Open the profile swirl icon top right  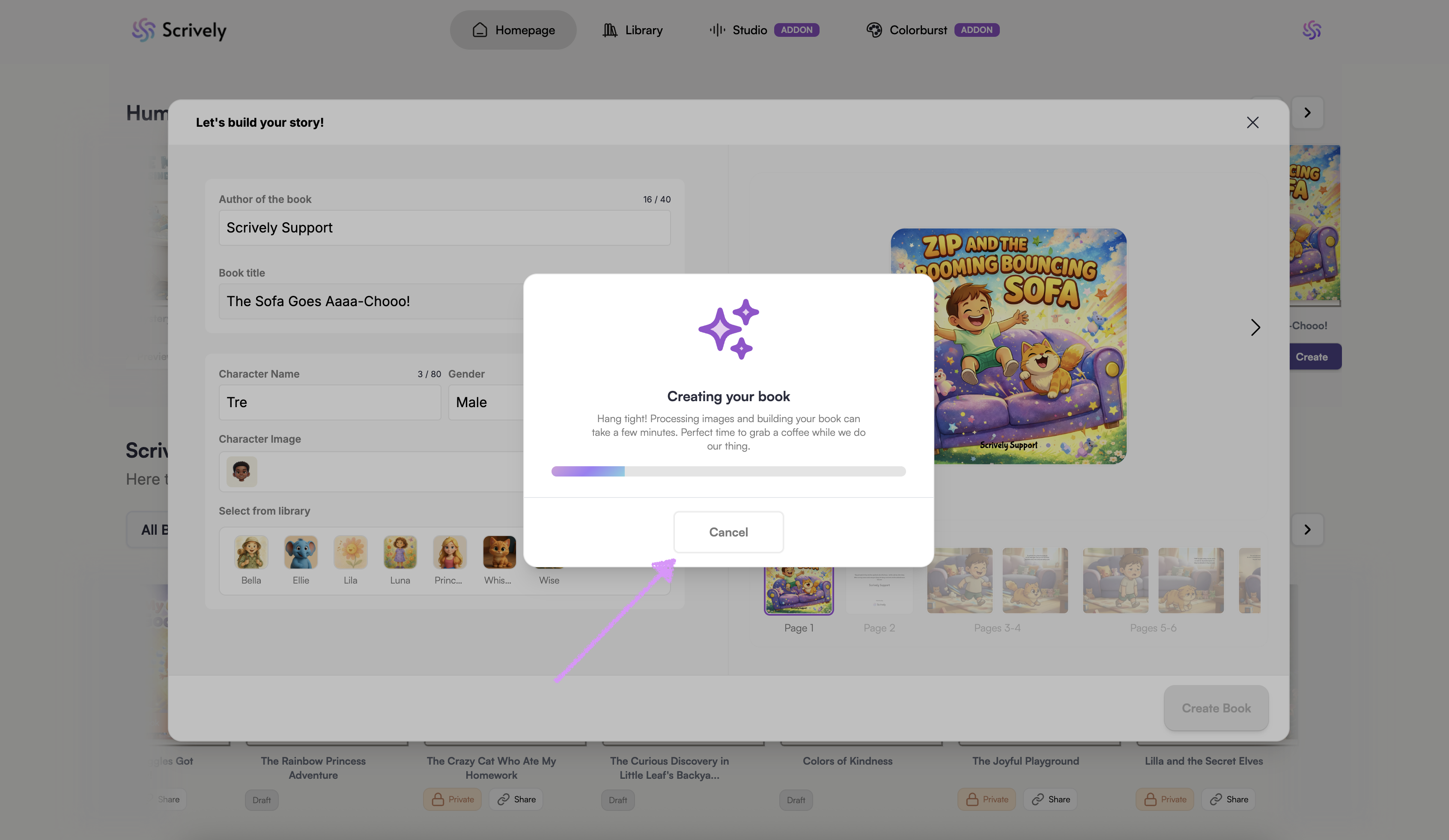coord(1311,30)
